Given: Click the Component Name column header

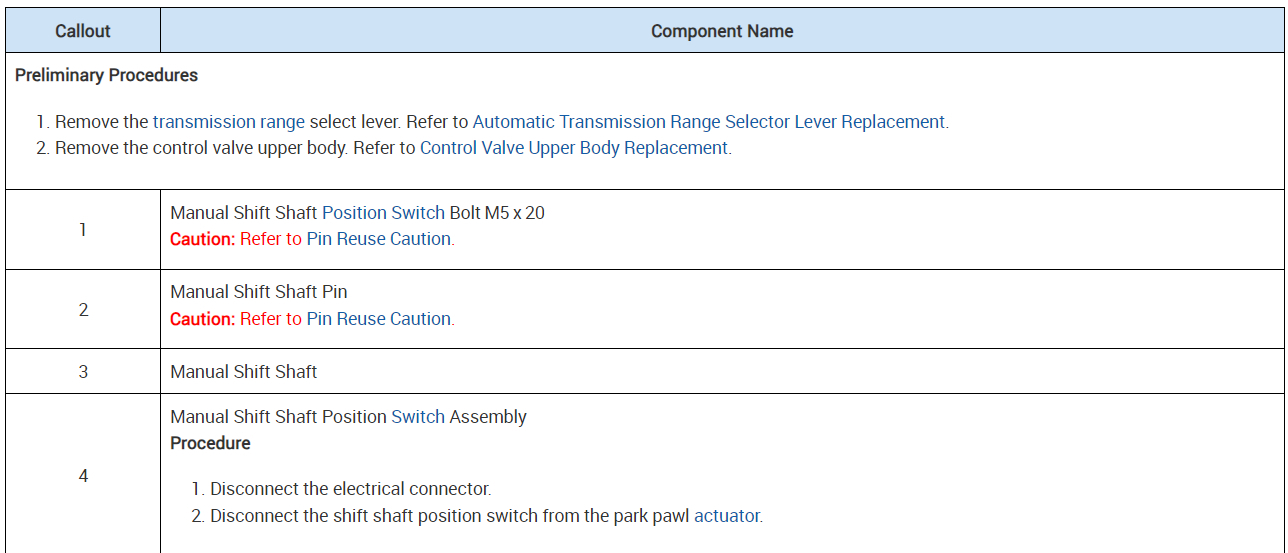Looking at the screenshot, I should (x=722, y=31).
